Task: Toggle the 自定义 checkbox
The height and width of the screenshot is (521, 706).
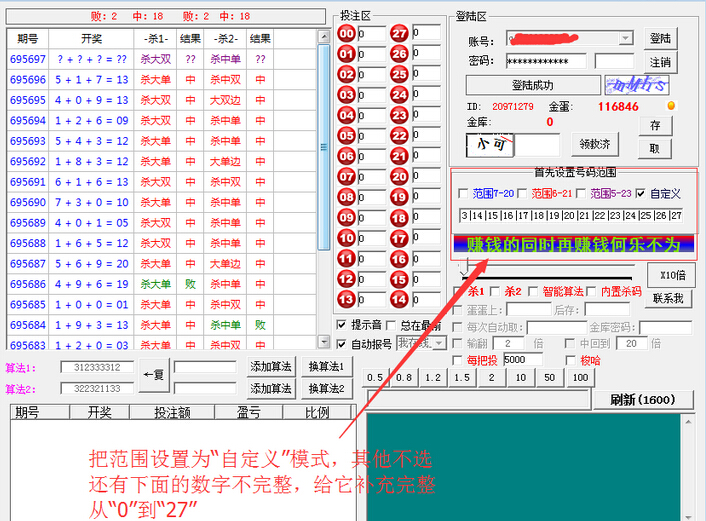Action: point(641,194)
